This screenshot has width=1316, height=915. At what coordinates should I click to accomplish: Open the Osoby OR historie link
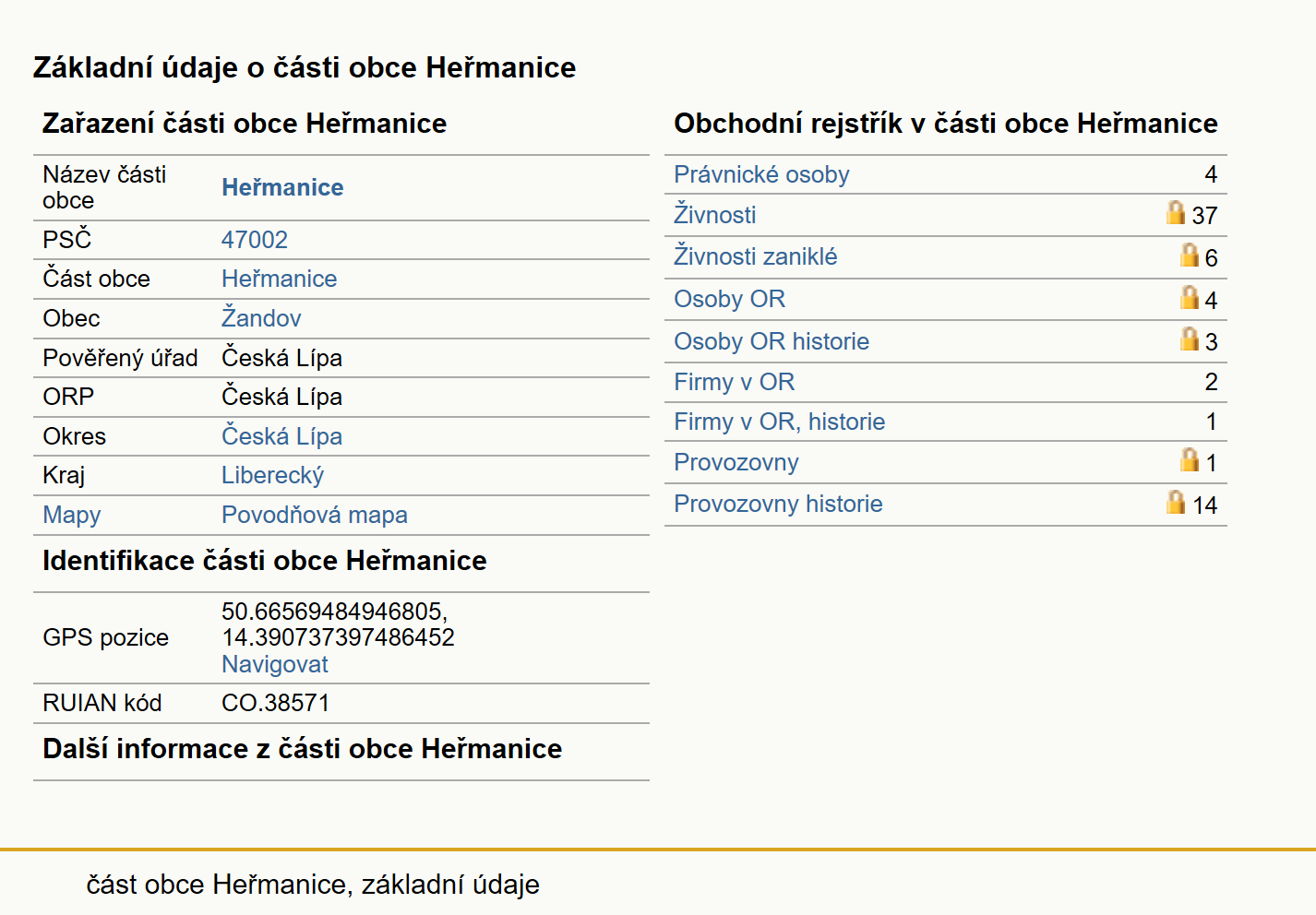click(x=772, y=341)
